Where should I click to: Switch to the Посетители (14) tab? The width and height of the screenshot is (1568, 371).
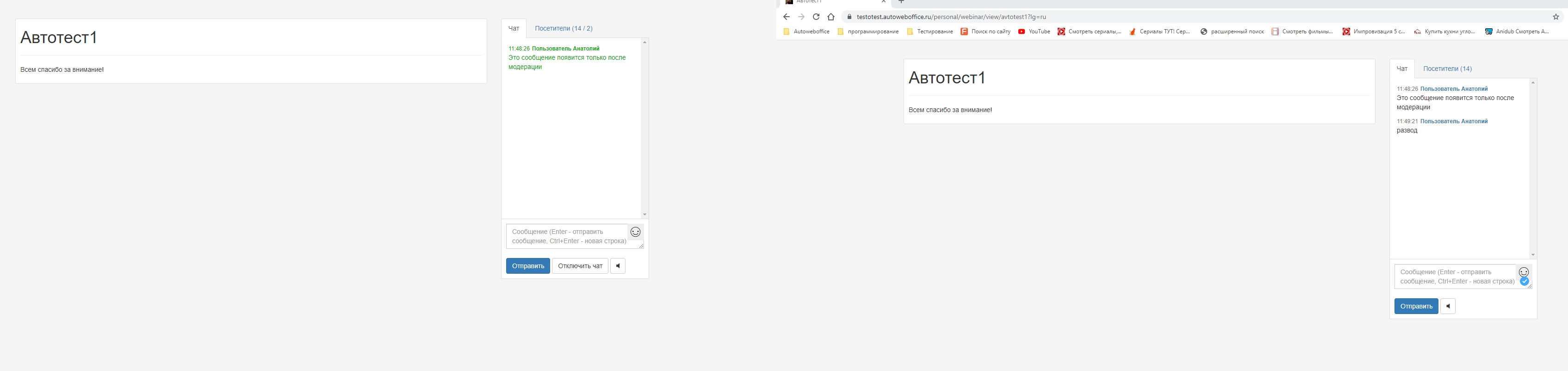tap(1447, 69)
